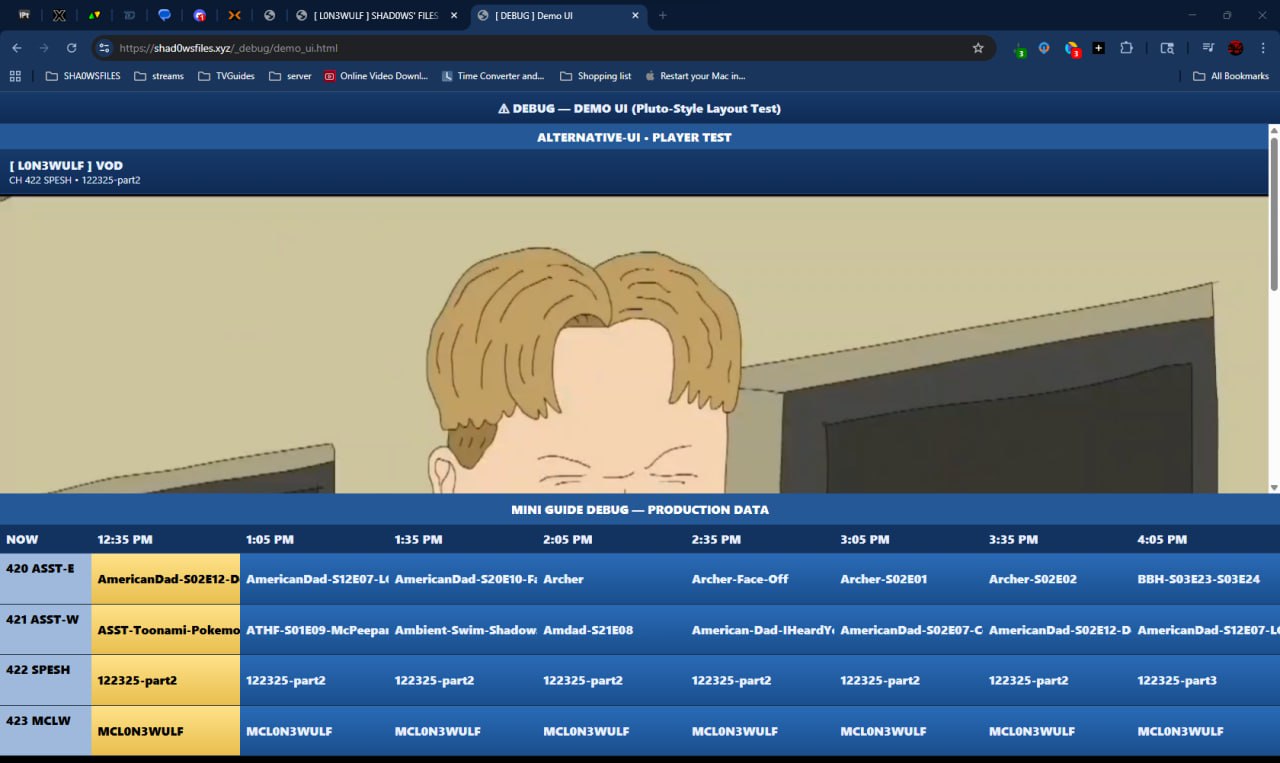Bookmark this page with the star icon

coord(978,48)
